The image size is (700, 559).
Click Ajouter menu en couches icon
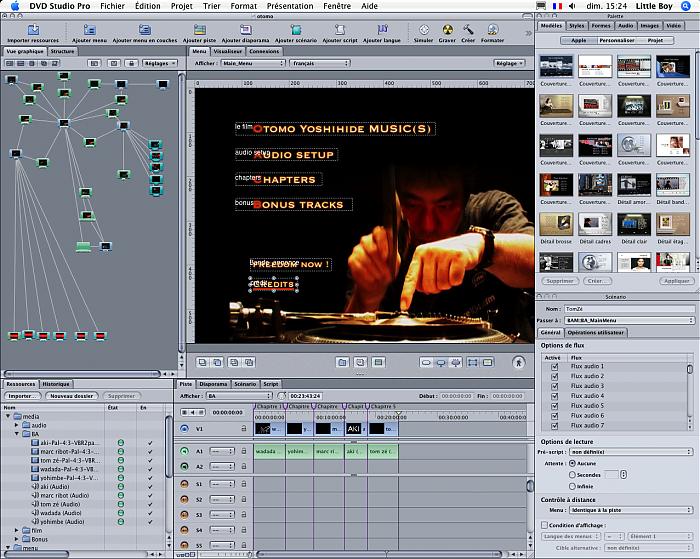(x=144, y=30)
